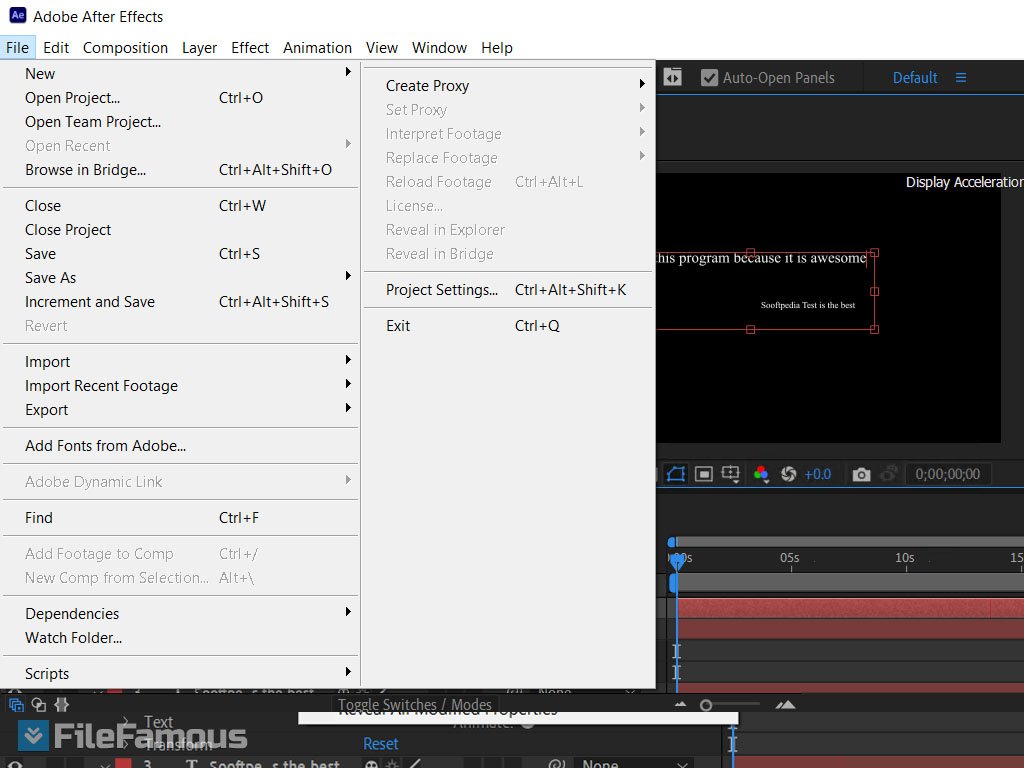This screenshot has height=768, width=1024.
Task: Click the show snapshot icon beside camera
Action: 888,474
